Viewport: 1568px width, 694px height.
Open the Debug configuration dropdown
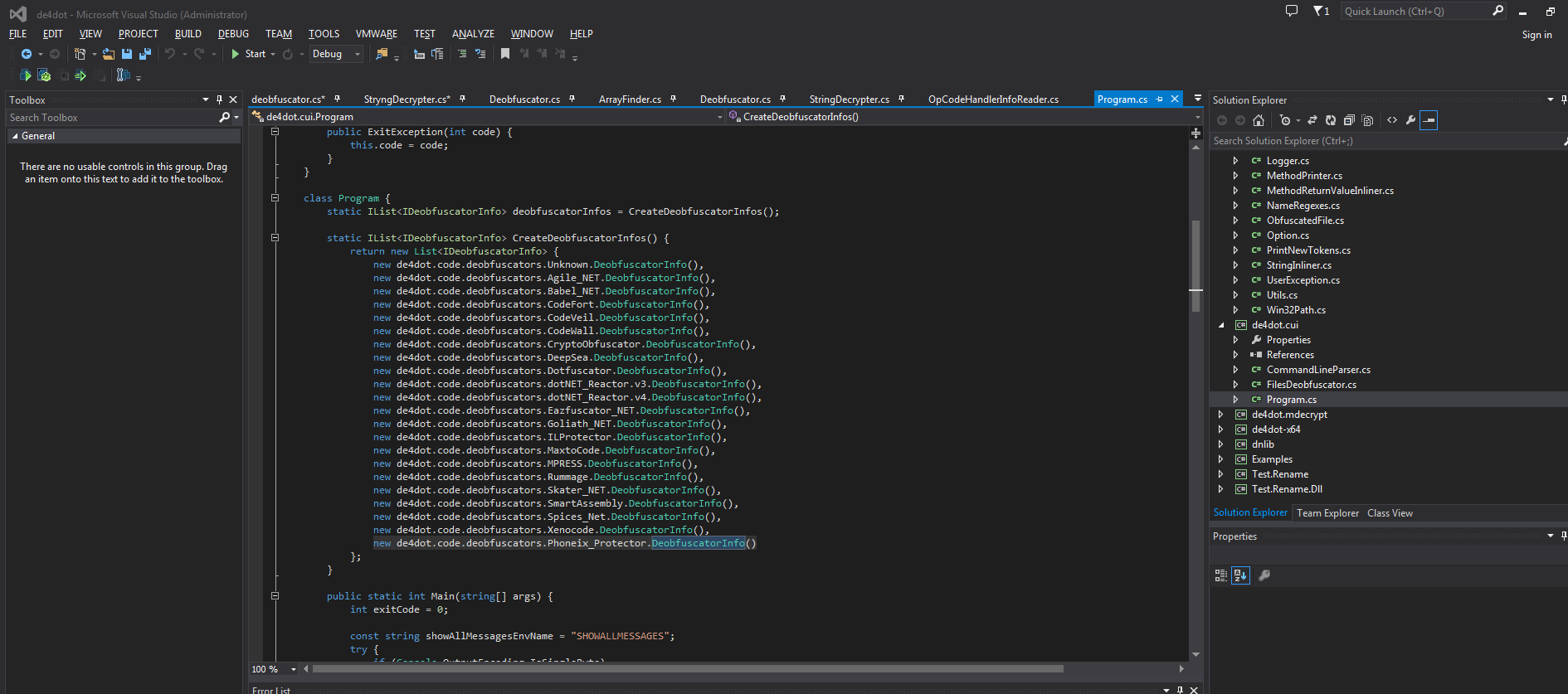[x=336, y=54]
